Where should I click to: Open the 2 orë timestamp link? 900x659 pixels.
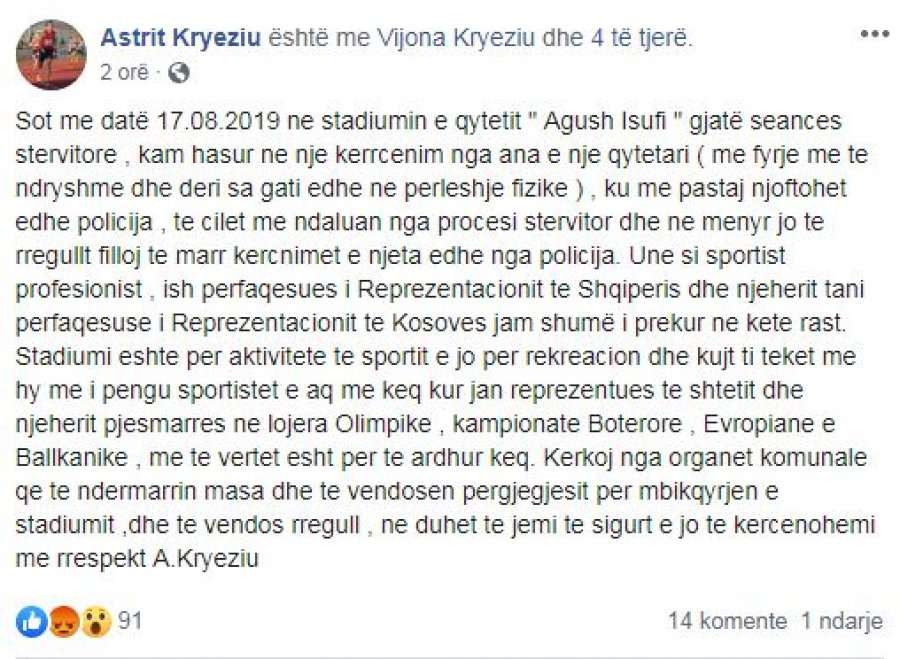coord(124,72)
